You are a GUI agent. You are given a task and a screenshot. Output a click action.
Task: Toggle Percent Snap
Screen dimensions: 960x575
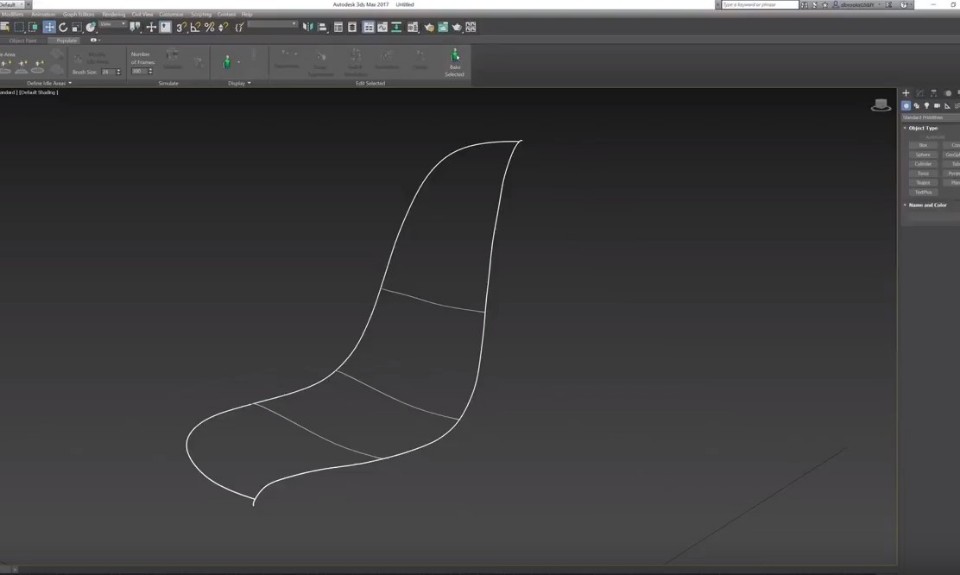pyautogui.click(x=209, y=27)
